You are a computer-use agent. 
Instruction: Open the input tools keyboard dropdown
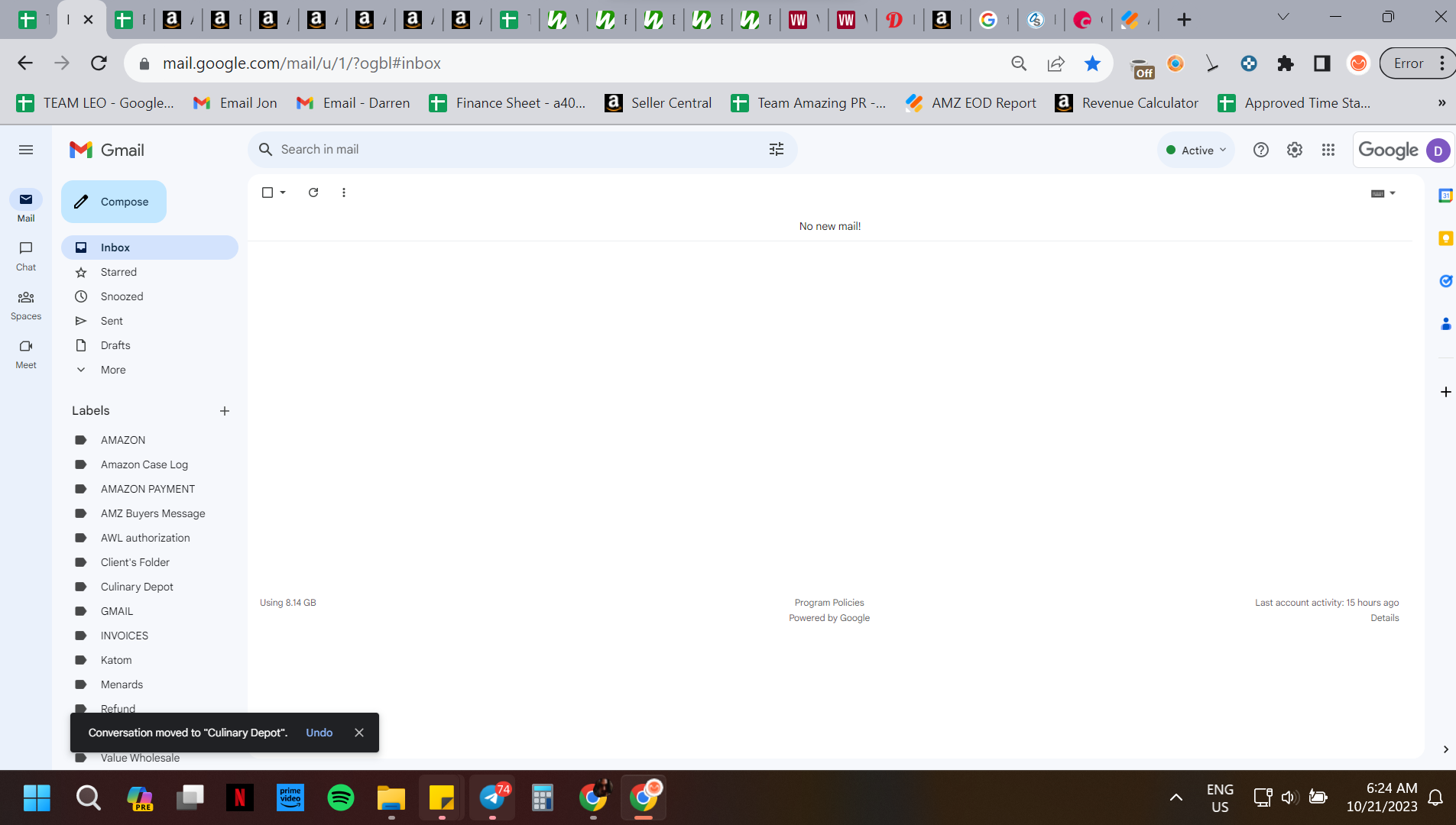(1383, 193)
